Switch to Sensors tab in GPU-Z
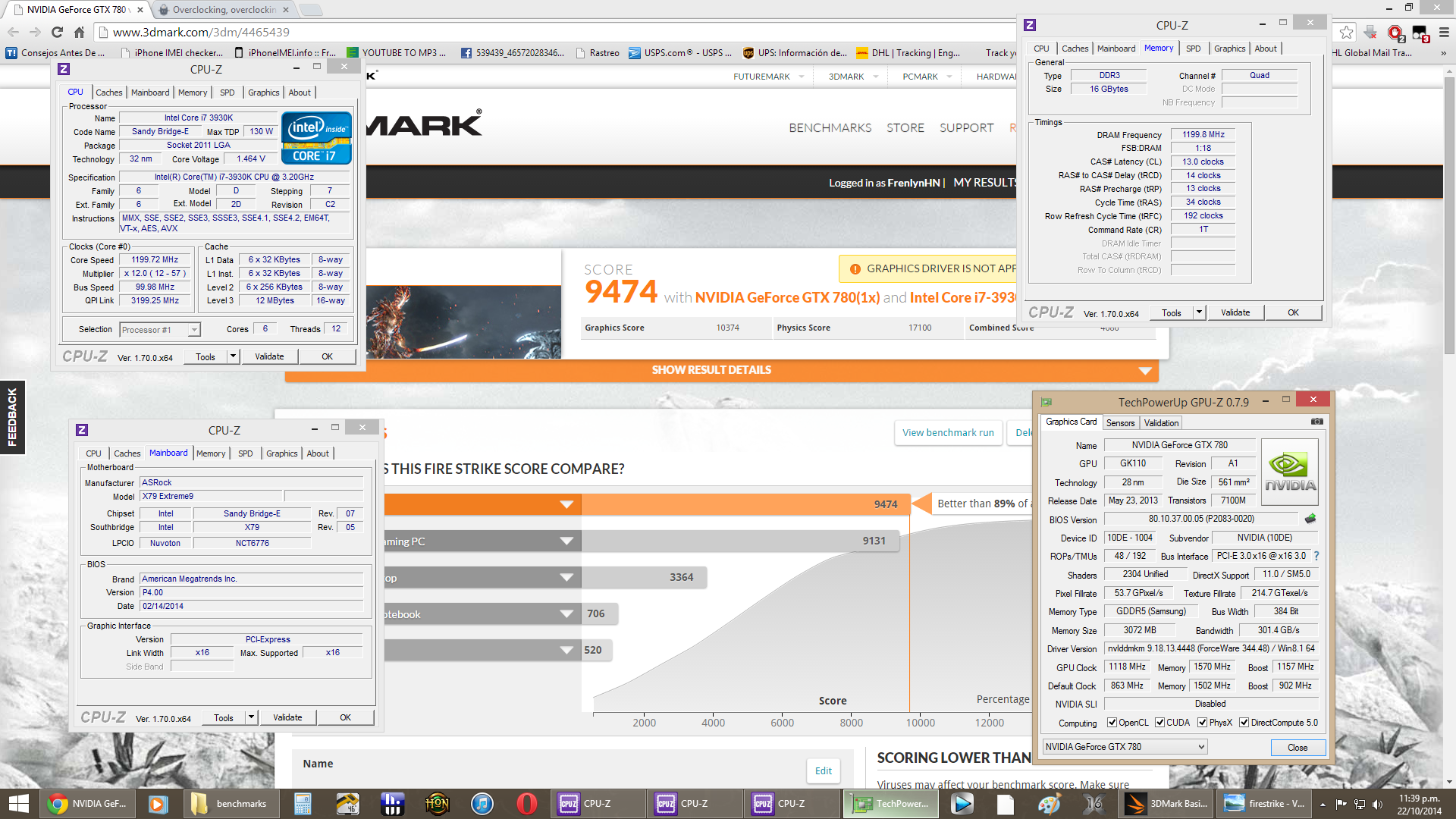This screenshot has height=819, width=1456. click(1120, 423)
